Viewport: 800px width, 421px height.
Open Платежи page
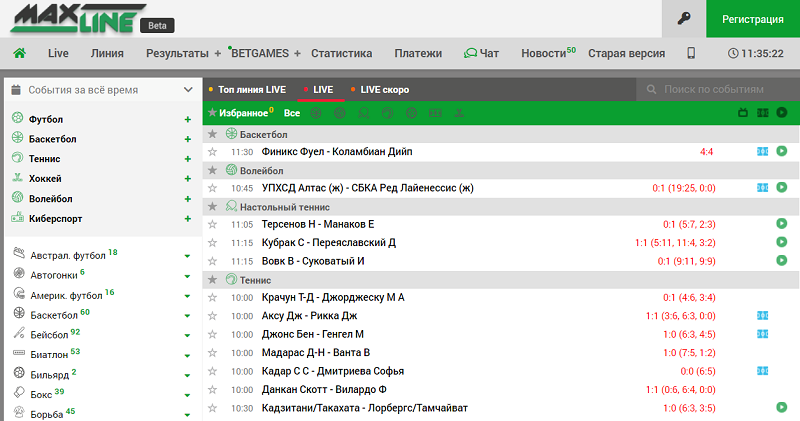(418, 53)
